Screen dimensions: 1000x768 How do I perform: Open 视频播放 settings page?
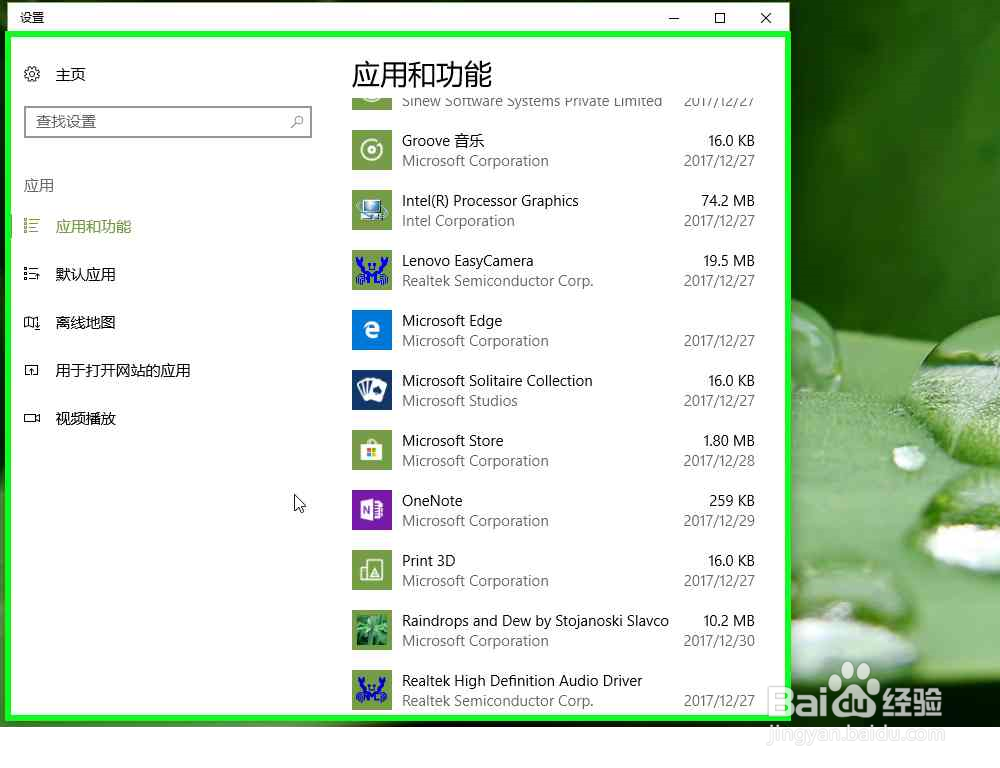pos(85,418)
